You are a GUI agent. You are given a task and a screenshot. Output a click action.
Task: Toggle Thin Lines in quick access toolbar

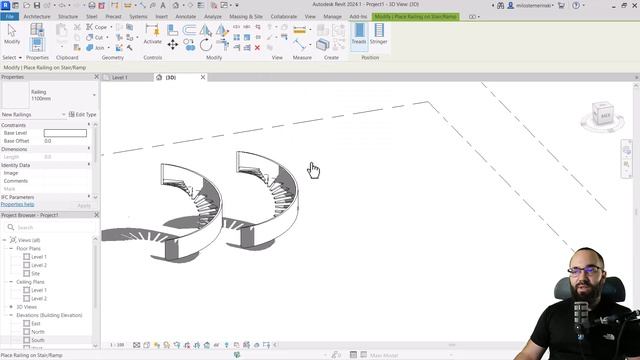tap(201, 5)
